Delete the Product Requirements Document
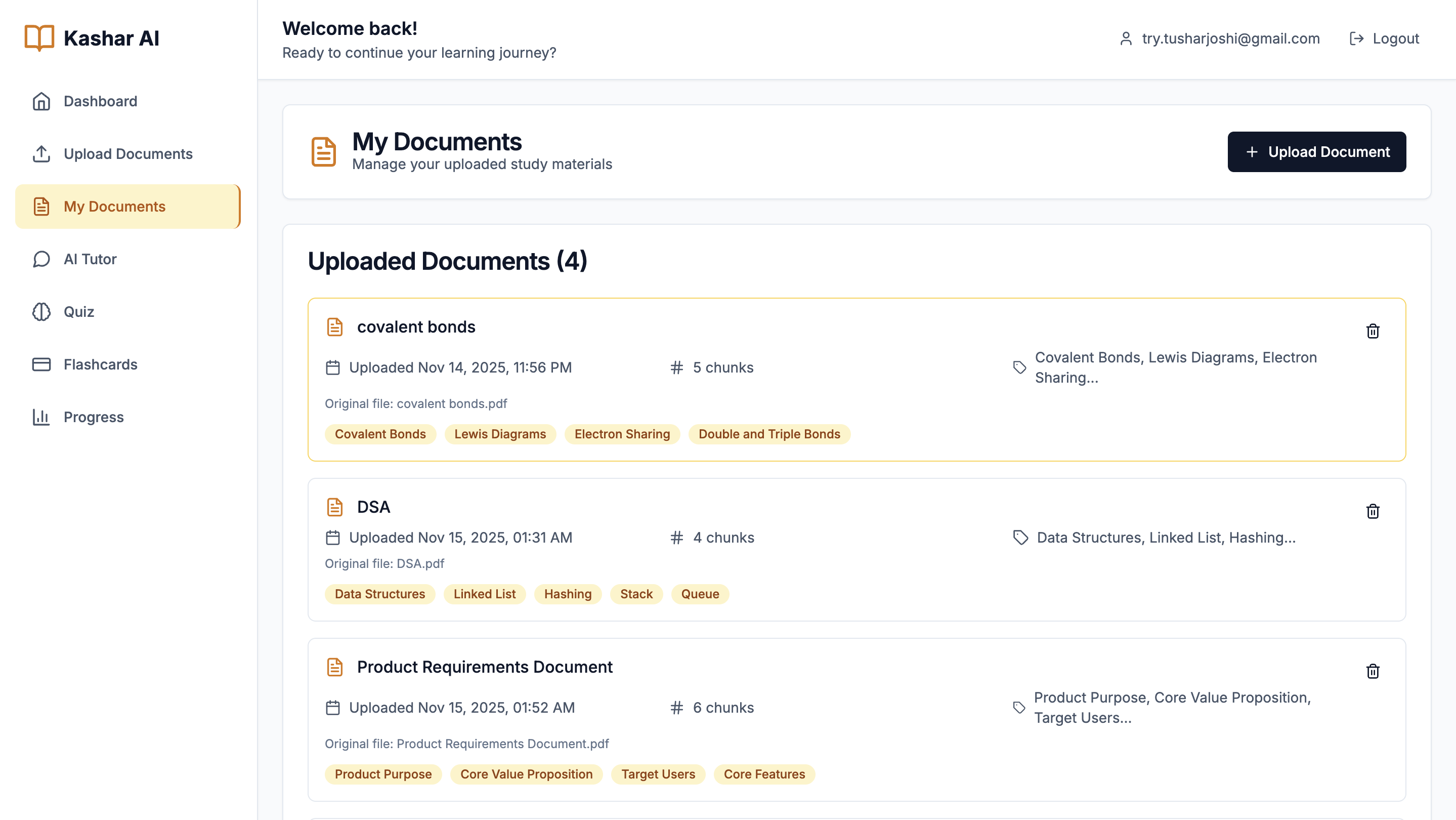This screenshot has height=820, width=1456. (x=1373, y=671)
